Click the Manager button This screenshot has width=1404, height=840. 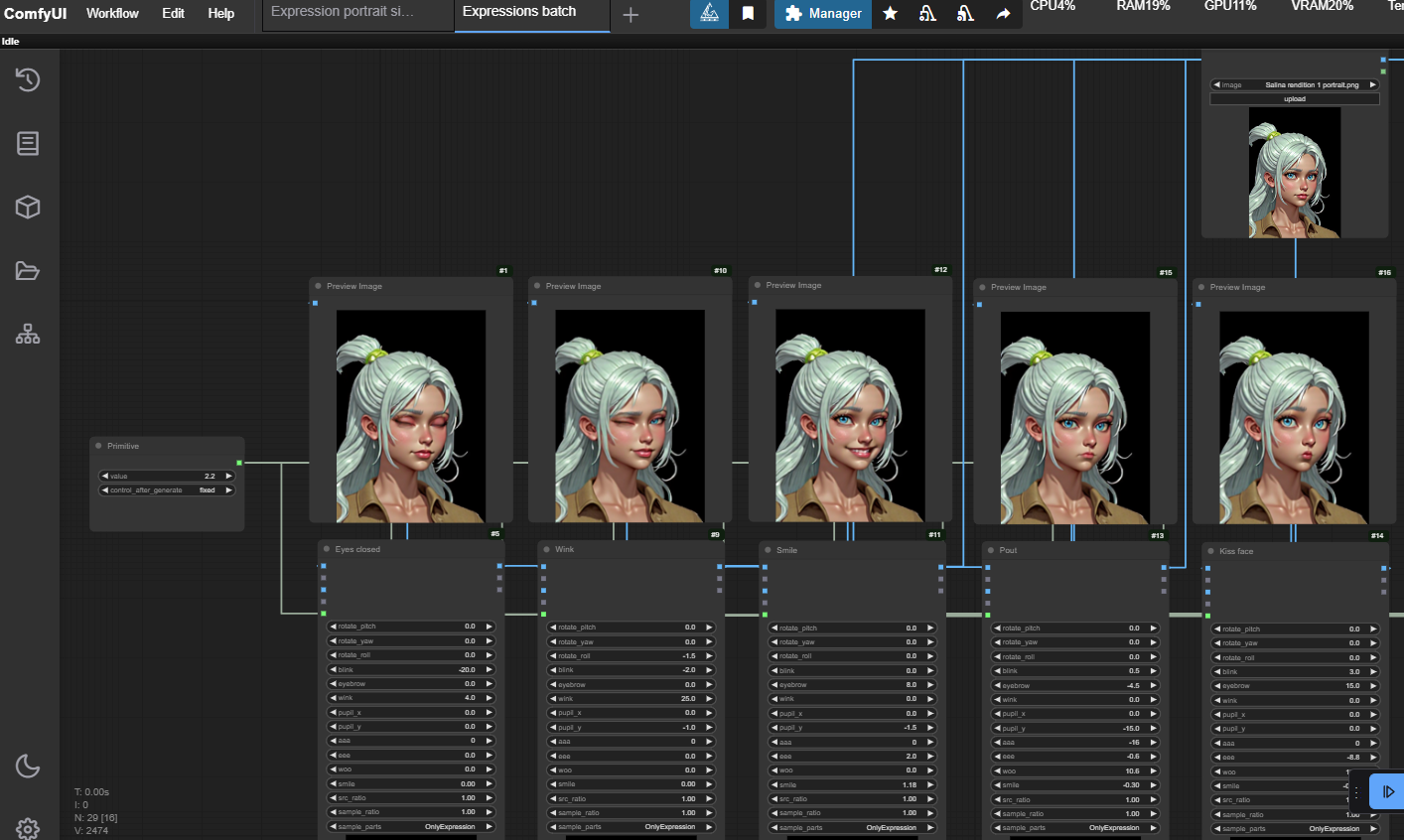point(823,13)
